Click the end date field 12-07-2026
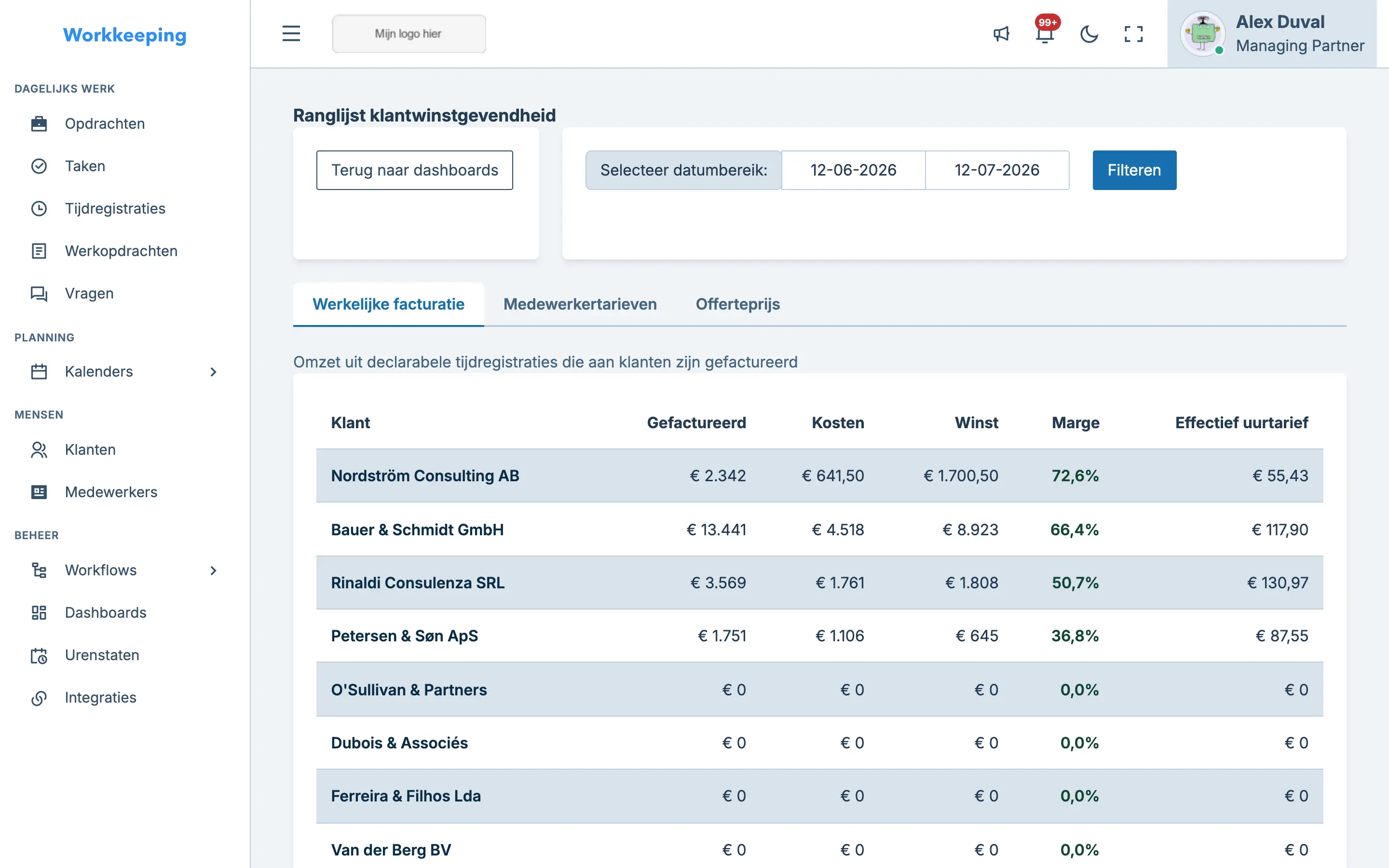 (x=997, y=171)
